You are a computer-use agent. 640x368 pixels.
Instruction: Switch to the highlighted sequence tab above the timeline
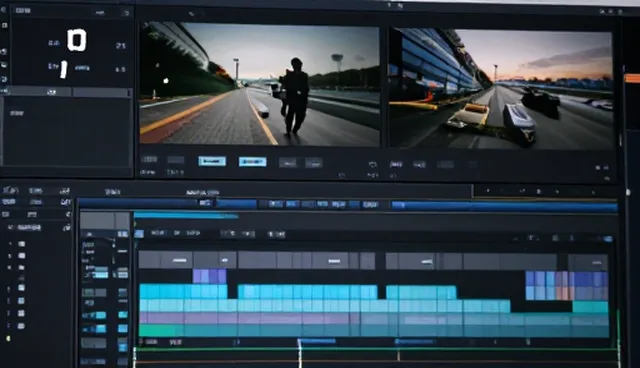coord(203,192)
